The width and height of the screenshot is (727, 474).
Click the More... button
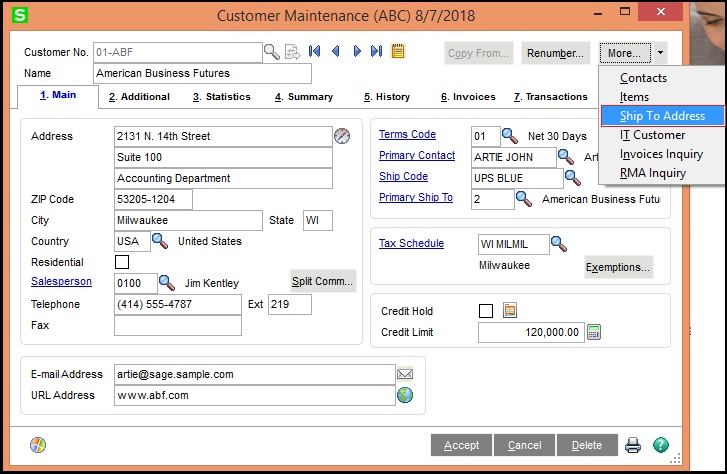pos(625,53)
